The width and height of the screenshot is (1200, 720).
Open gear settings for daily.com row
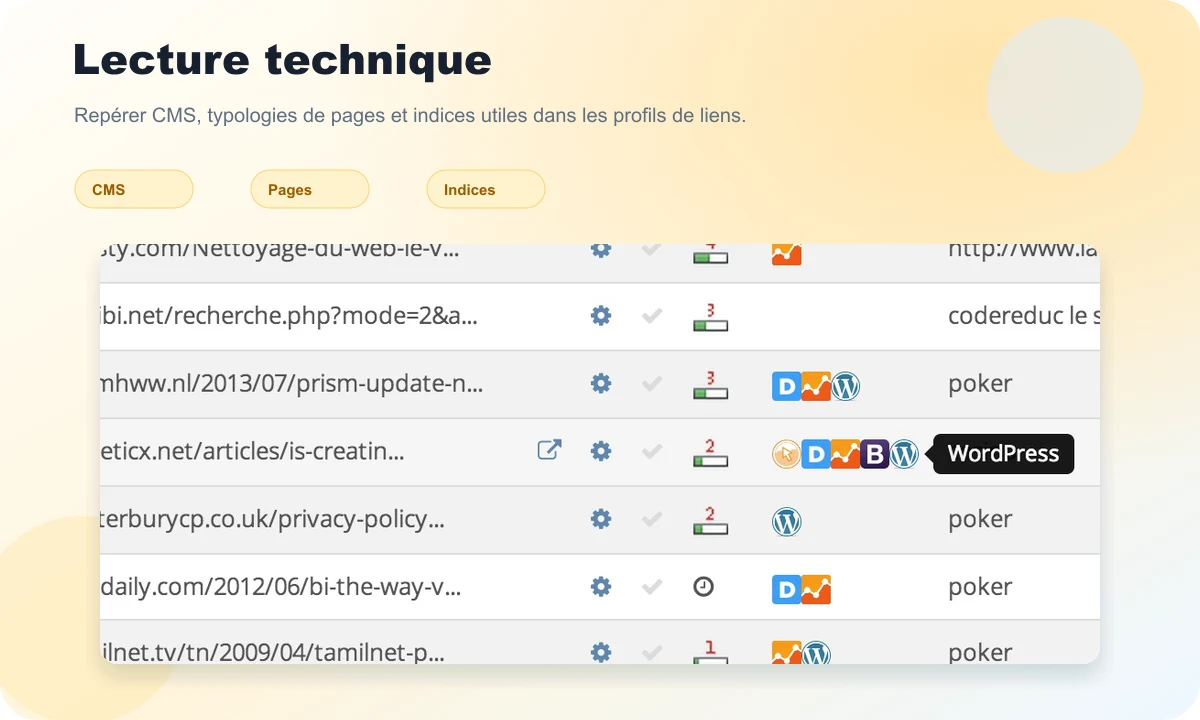pyautogui.click(x=601, y=587)
